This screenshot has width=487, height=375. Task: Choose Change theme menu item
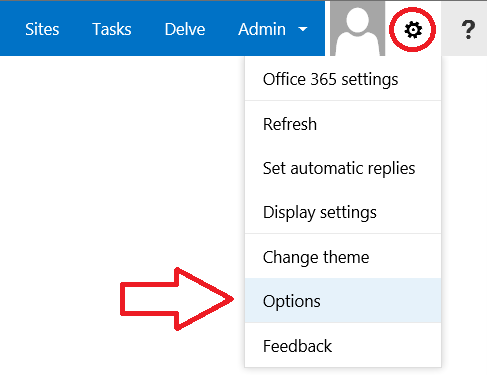click(x=343, y=257)
